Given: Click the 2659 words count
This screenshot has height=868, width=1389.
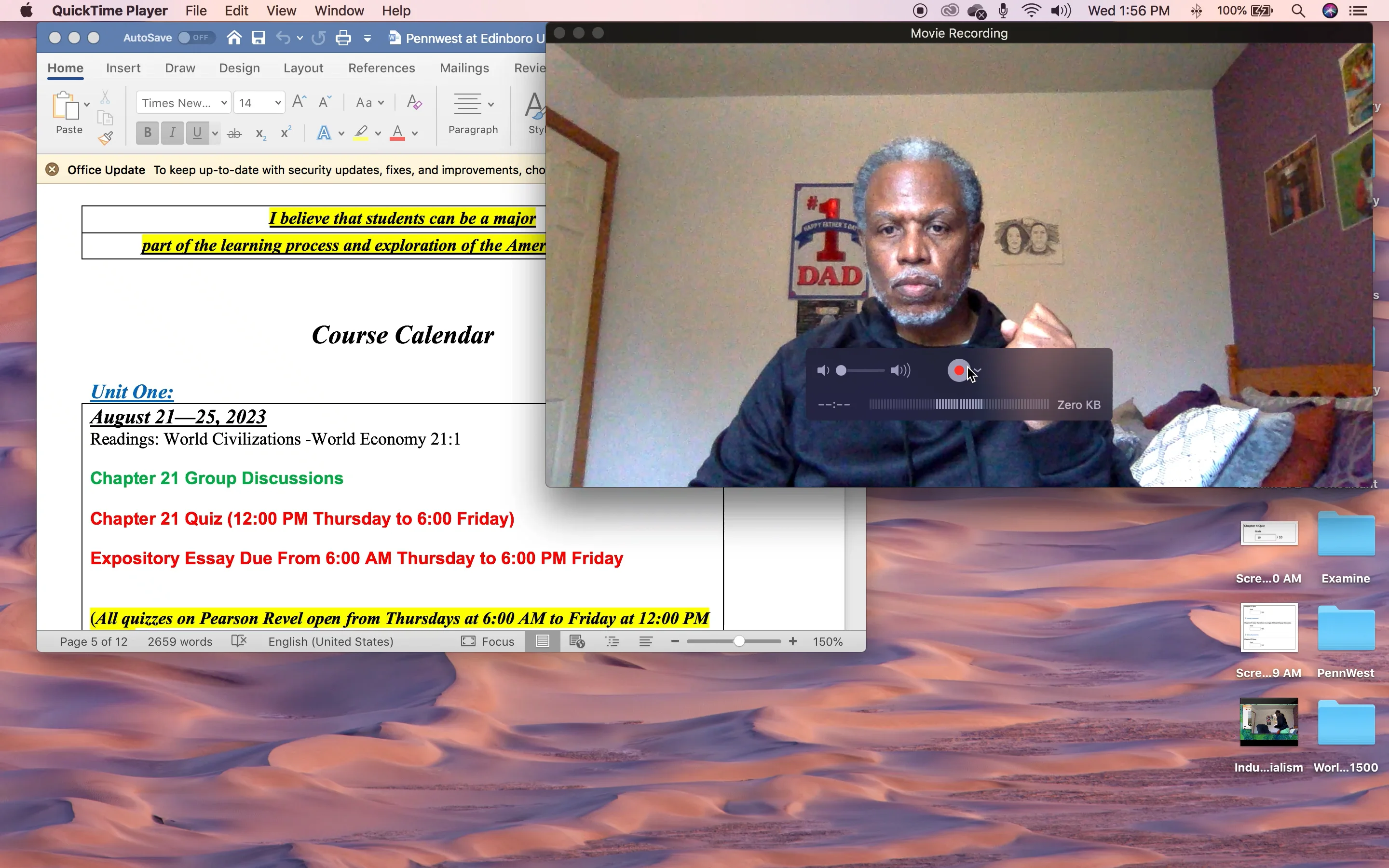Looking at the screenshot, I should (x=179, y=641).
